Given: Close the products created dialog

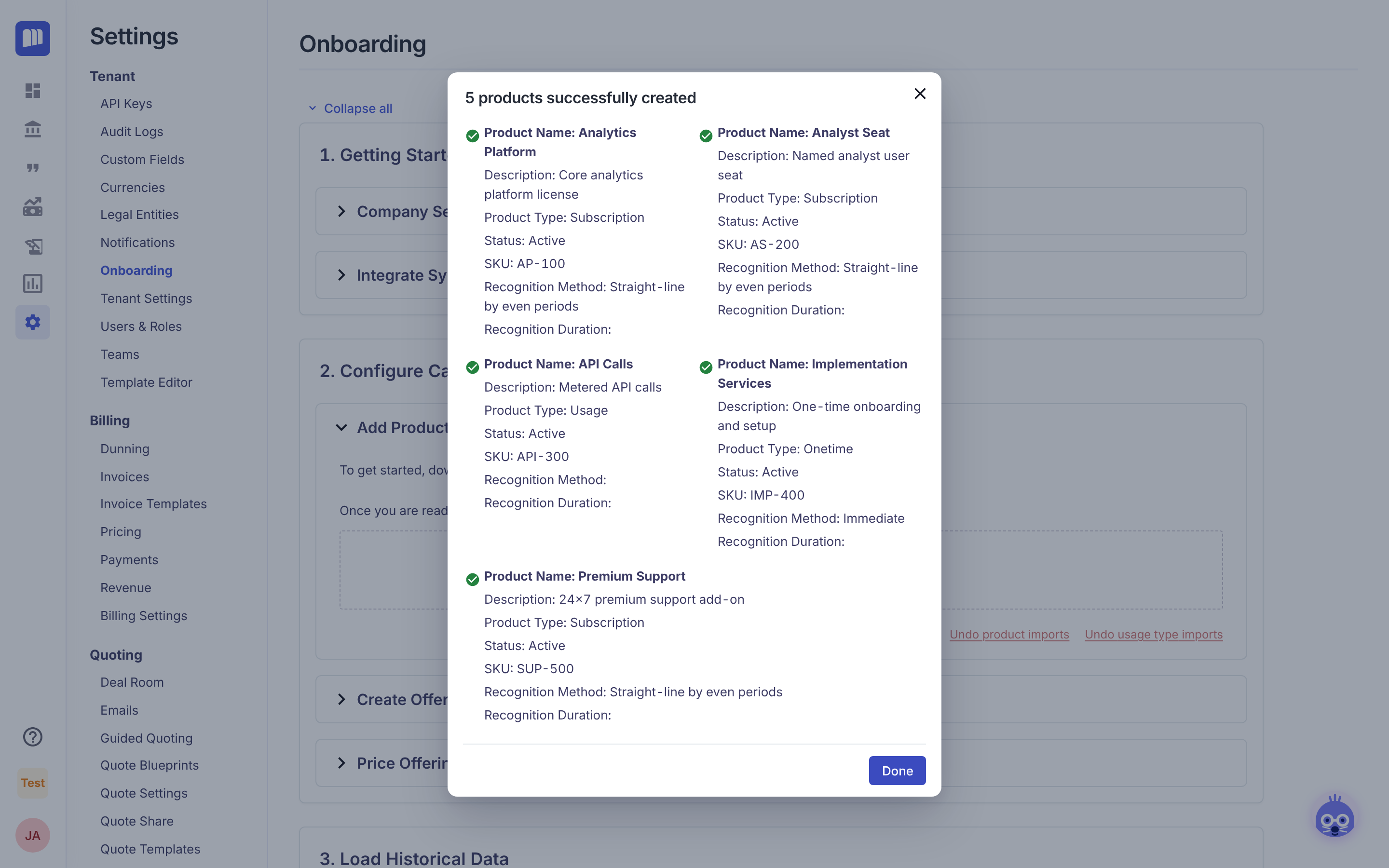Looking at the screenshot, I should (920, 94).
